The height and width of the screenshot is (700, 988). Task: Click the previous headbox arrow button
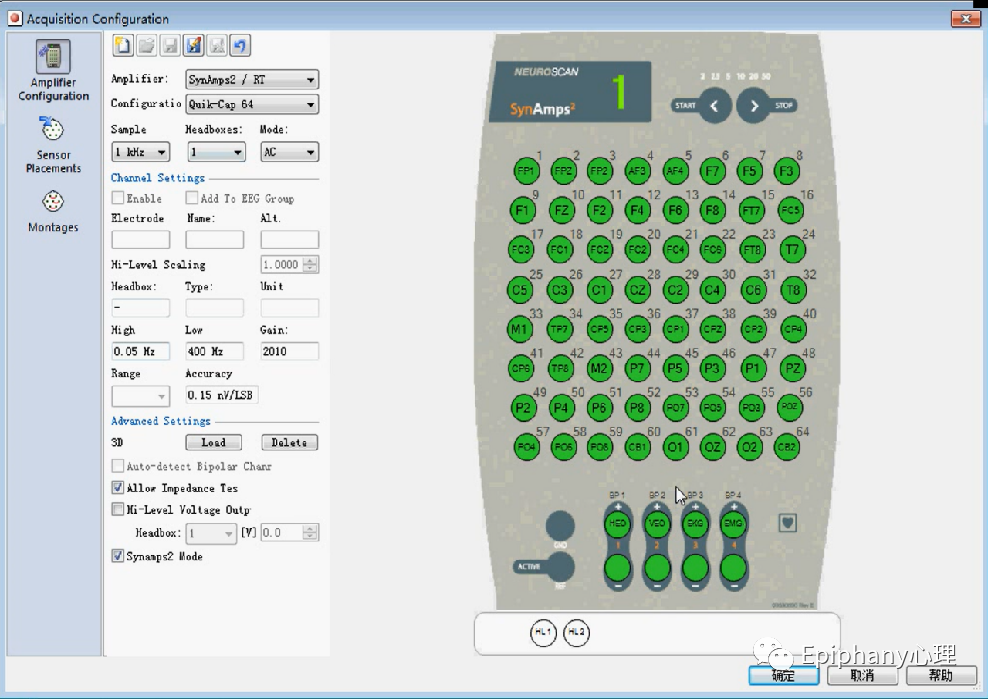(715, 106)
